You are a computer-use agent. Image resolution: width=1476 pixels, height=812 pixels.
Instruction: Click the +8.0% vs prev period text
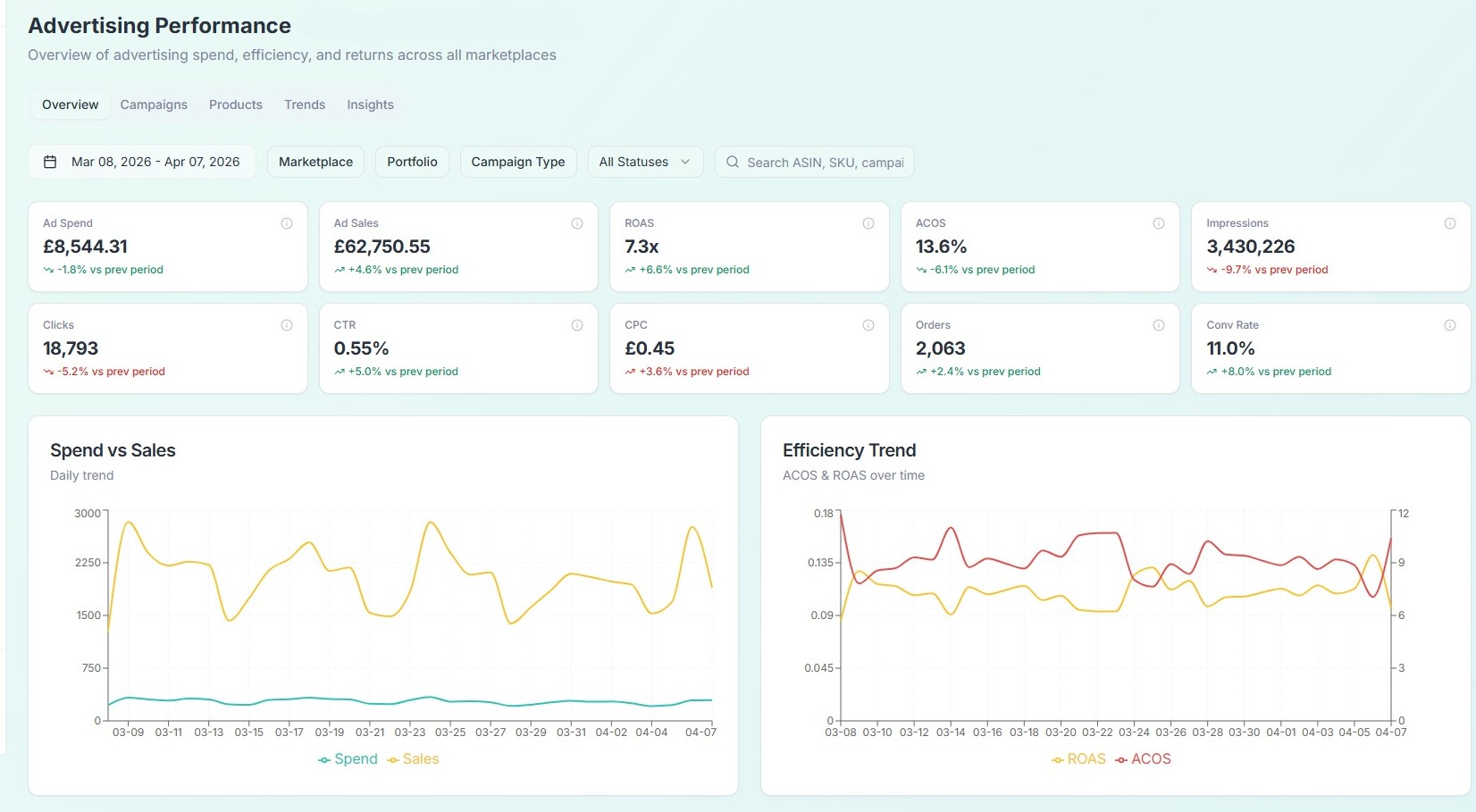(1276, 372)
